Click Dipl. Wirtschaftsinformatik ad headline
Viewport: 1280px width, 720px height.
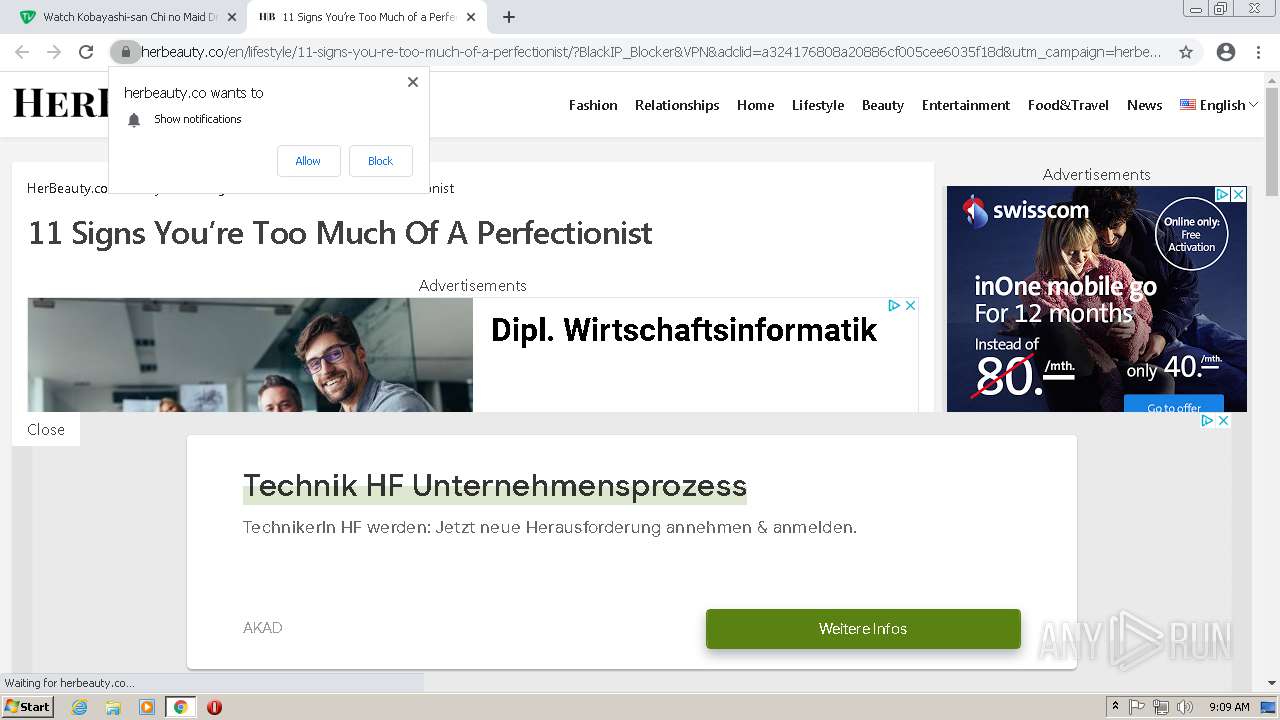pyautogui.click(x=684, y=330)
